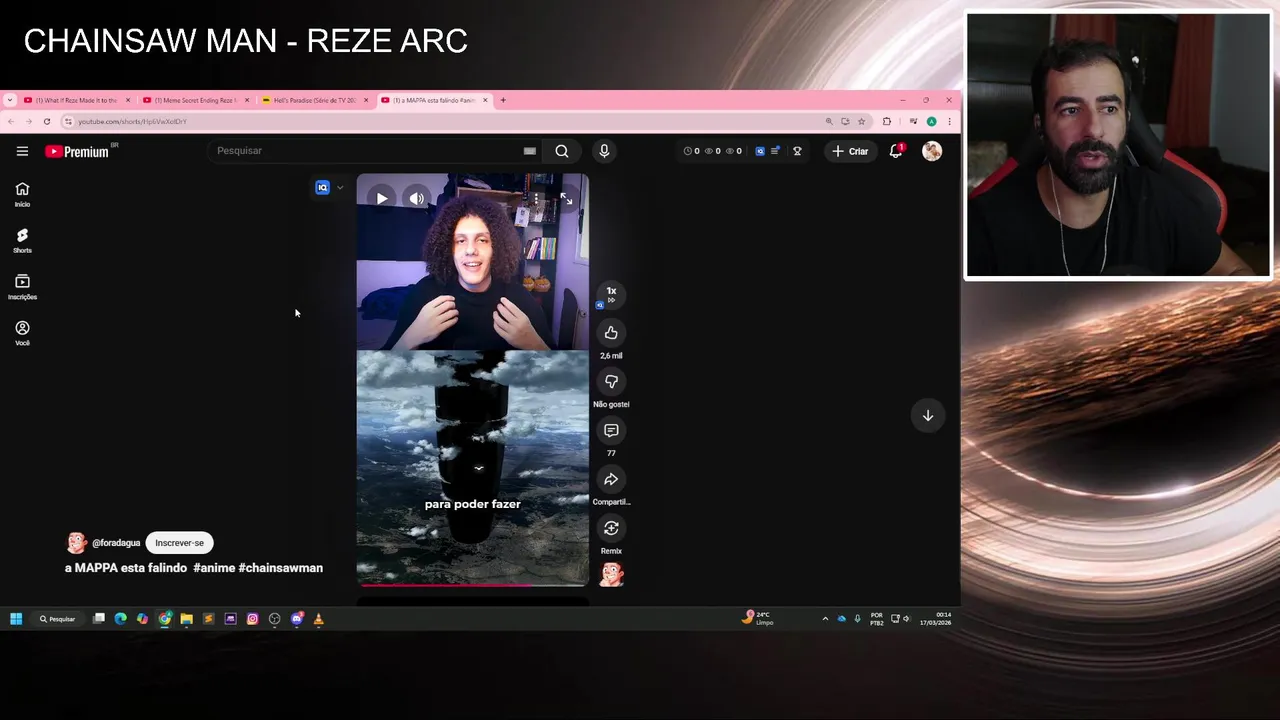Open the YouTube hamburger guide menu
The width and height of the screenshot is (1280, 720).
[x=22, y=151]
